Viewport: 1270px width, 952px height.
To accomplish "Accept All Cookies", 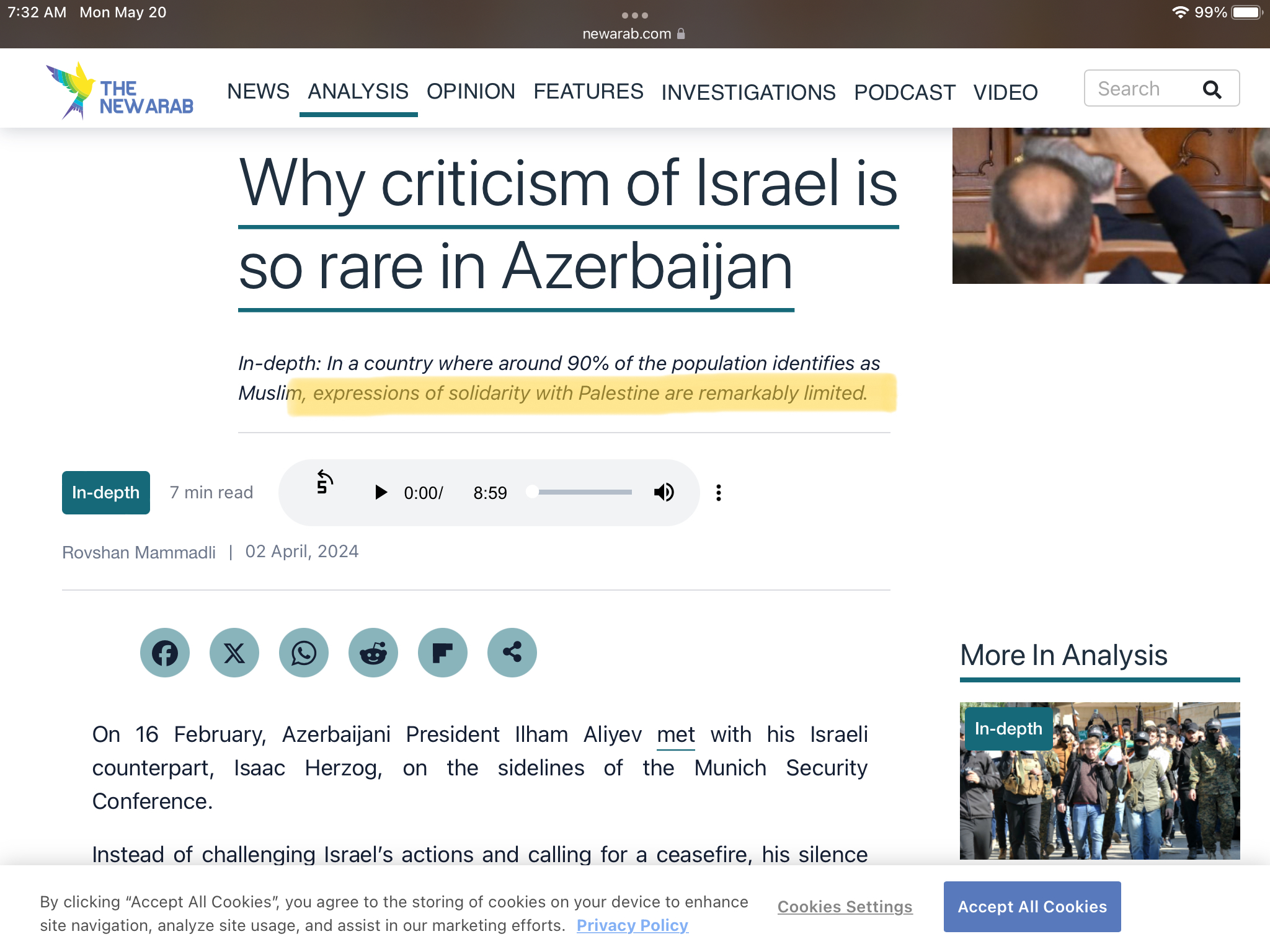I will click(x=1032, y=907).
